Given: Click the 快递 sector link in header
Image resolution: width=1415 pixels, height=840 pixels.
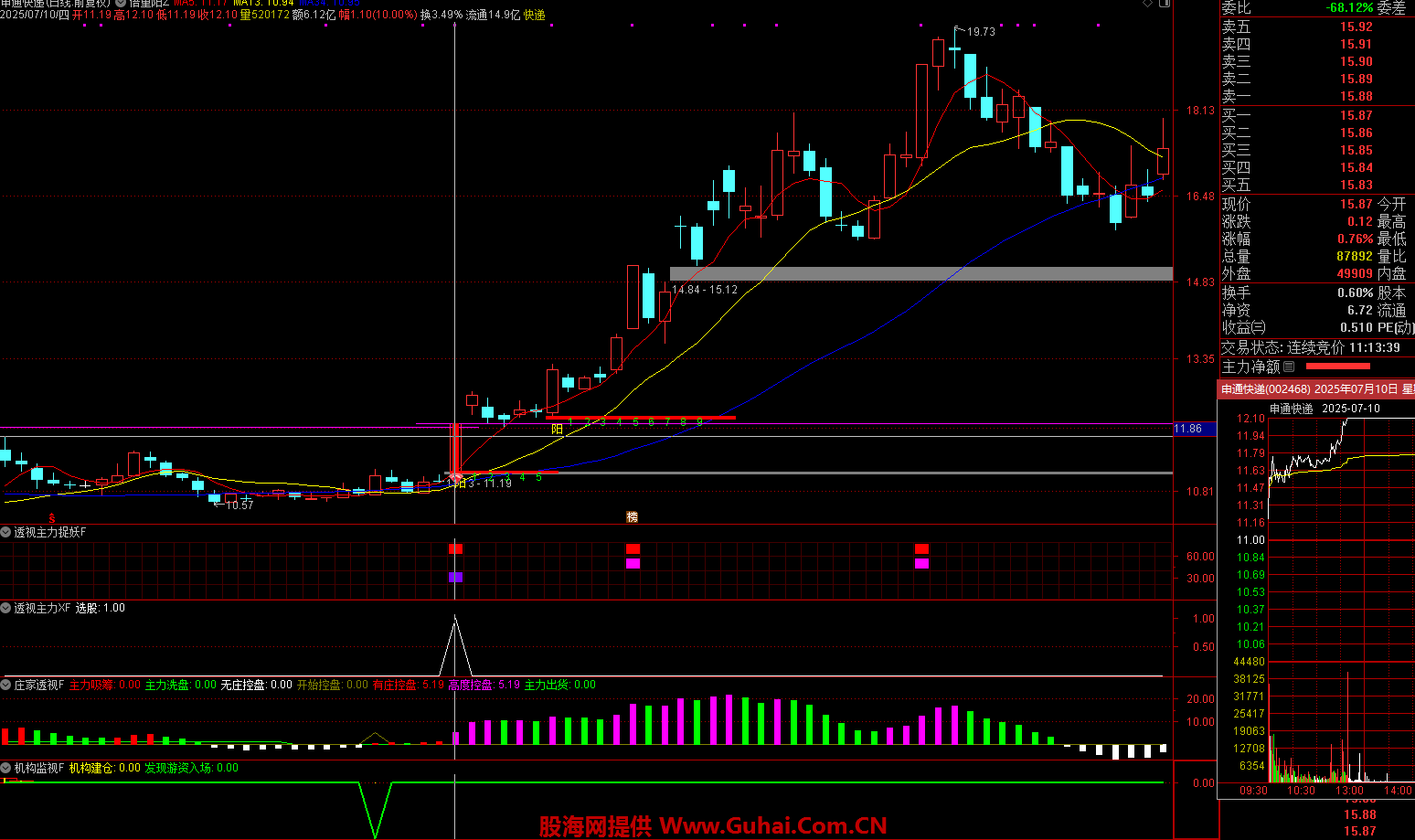Looking at the screenshot, I should (534, 16).
